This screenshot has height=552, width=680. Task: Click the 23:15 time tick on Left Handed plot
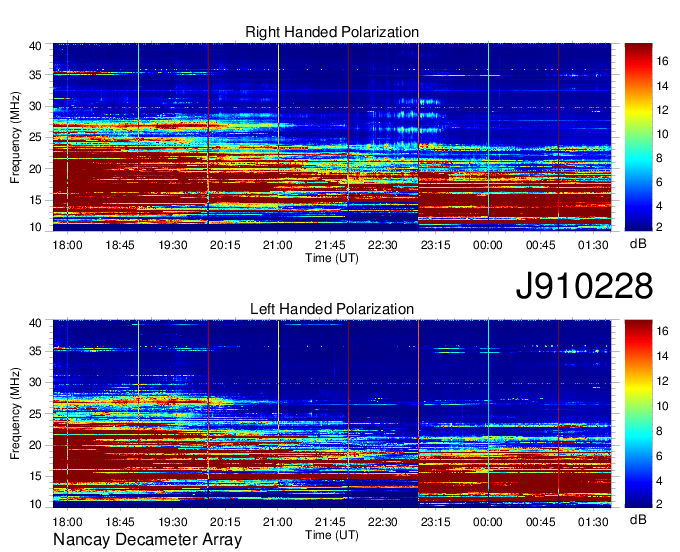pyautogui.click(x=435, y=522)
